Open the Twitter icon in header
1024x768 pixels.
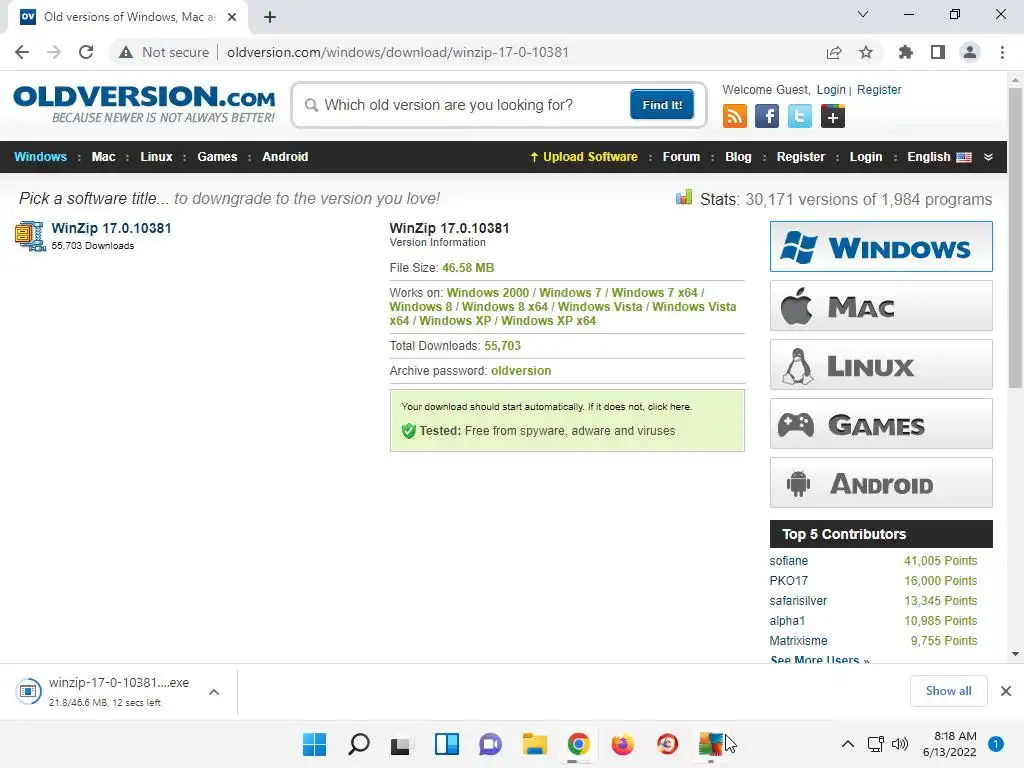coord(799,116)
